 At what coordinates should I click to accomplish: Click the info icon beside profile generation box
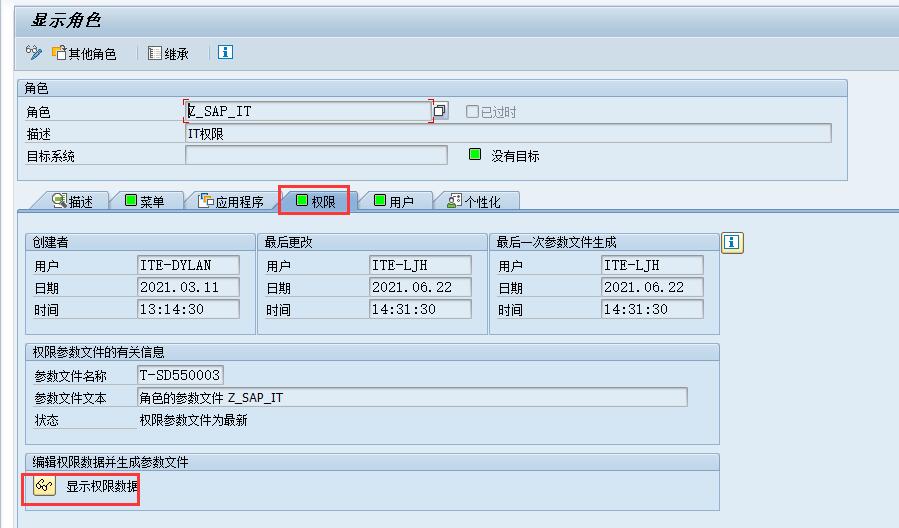733,243
